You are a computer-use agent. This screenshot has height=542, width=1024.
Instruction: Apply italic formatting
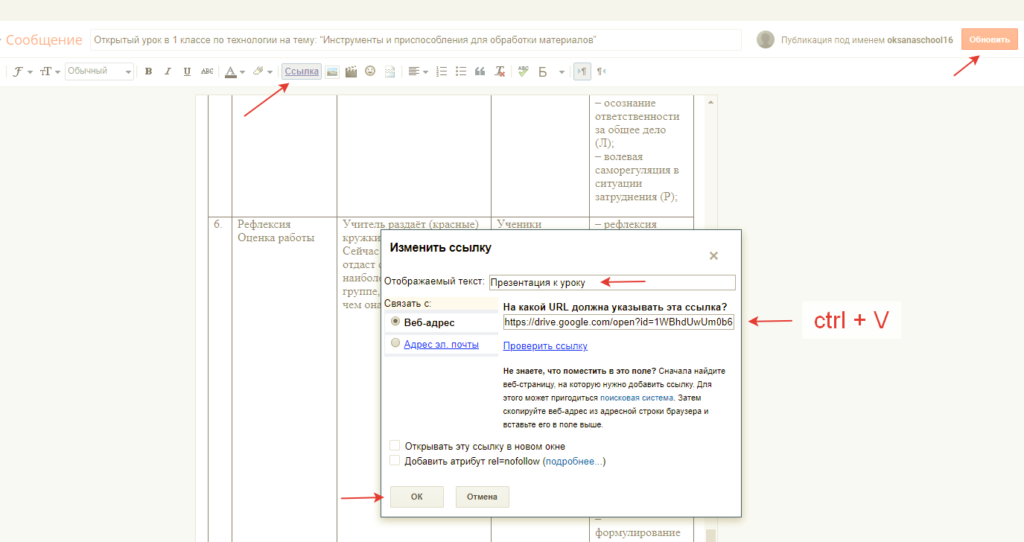click(x=167, y=71)
